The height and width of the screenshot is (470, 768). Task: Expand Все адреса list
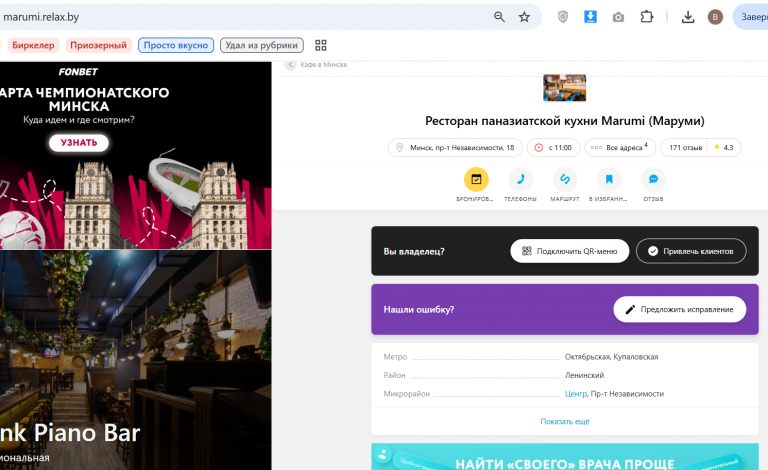pyautogui.click(x=620, y=147)
